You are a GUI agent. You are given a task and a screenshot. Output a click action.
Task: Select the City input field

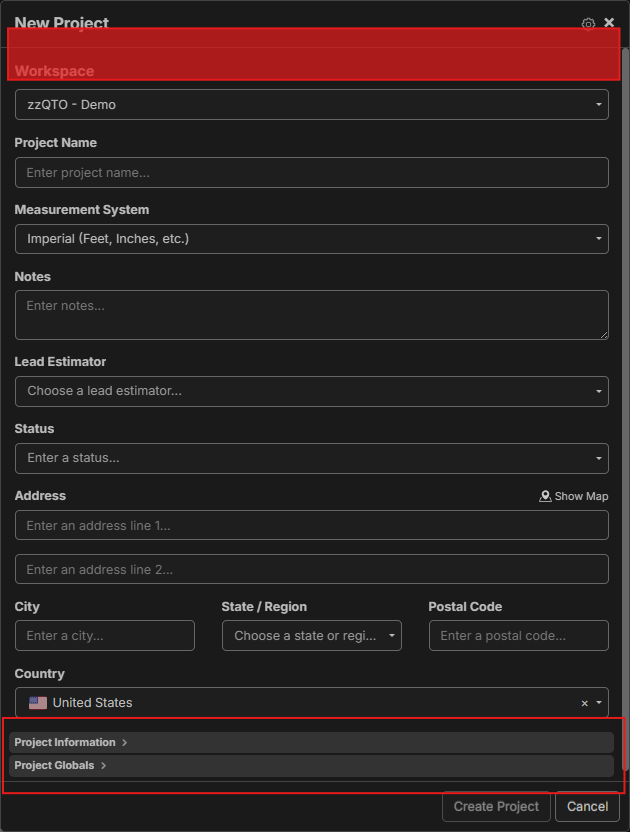[105, 636]
